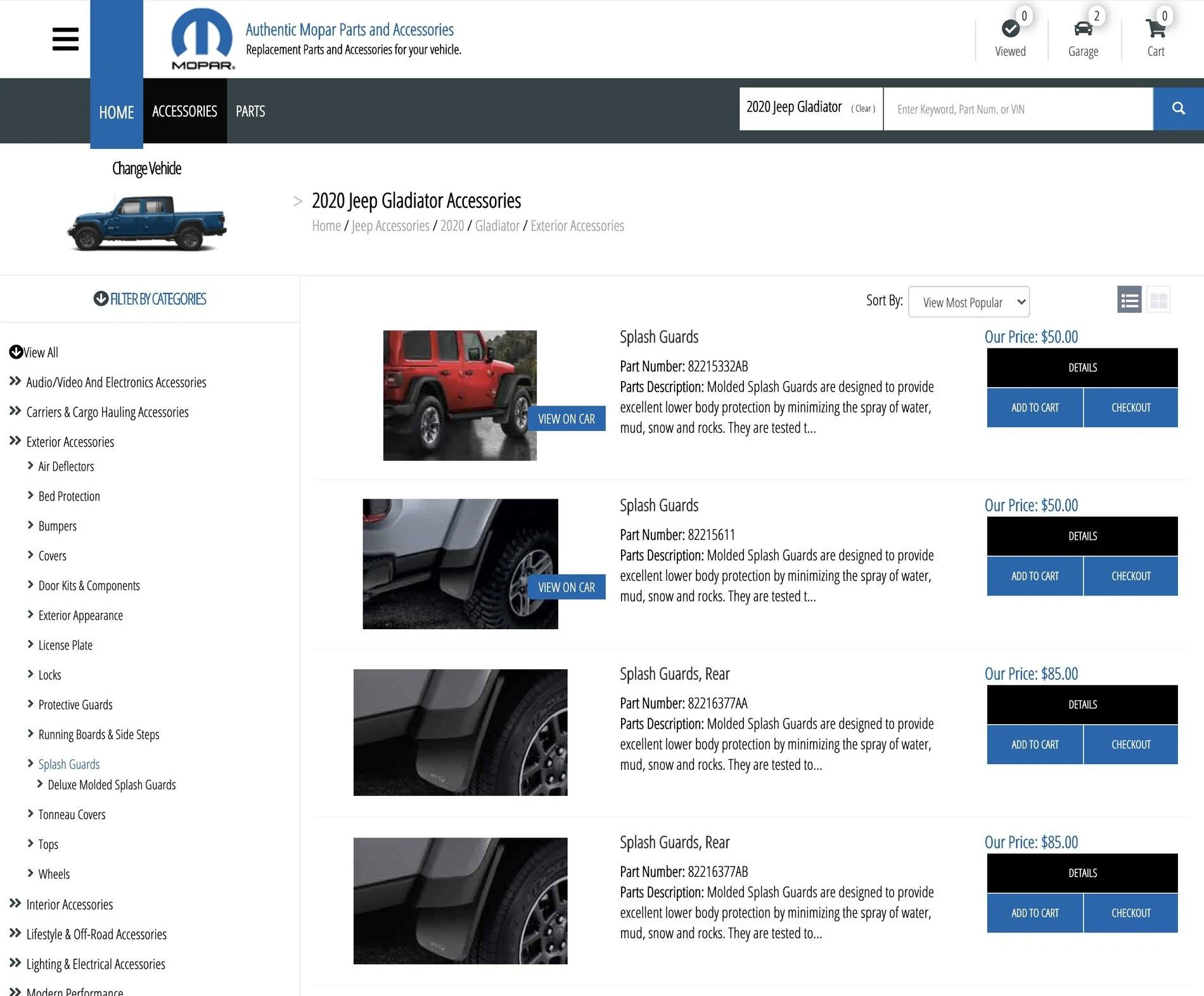The height and width of the screenshot is (996, 1204).
Task: Click the View All circle arrow icon
Action: click(16, 352)
